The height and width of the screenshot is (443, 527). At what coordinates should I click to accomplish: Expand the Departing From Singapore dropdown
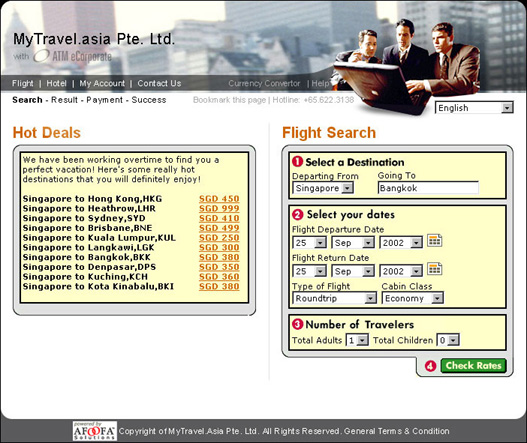[x=323, y=188]
